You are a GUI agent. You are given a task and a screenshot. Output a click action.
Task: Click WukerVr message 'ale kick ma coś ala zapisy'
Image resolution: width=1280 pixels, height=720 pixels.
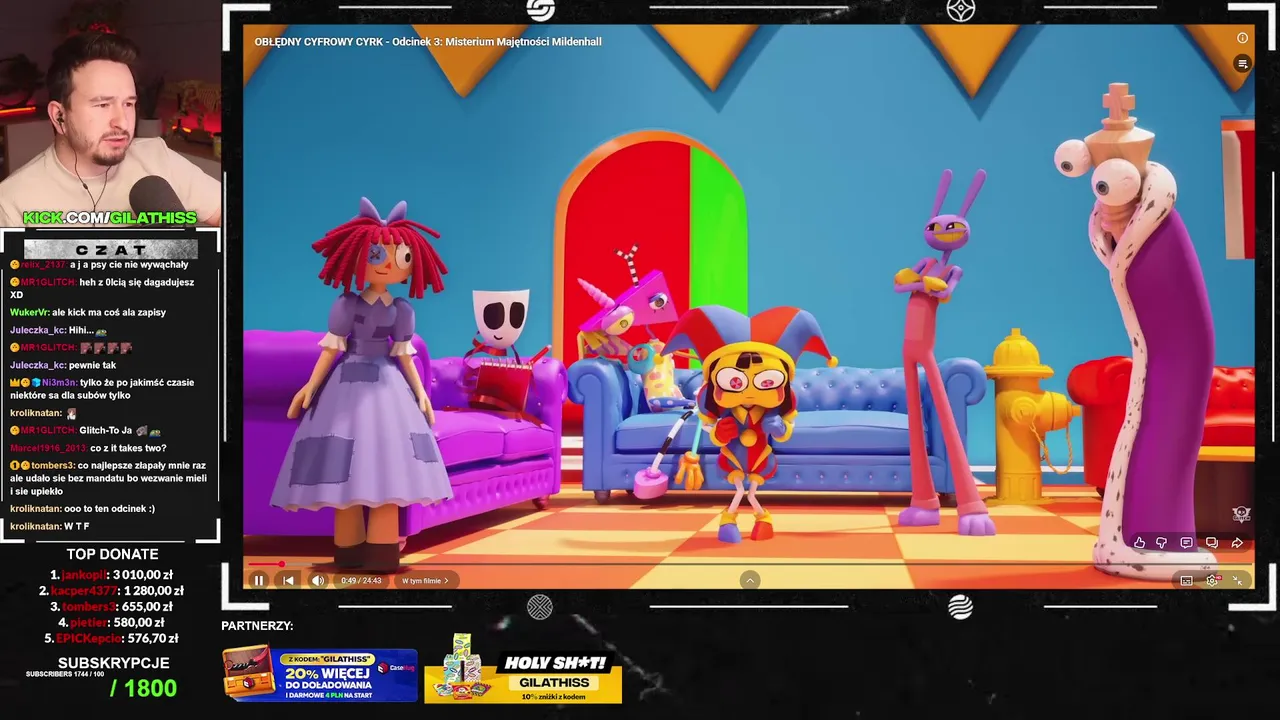pos(88,312)
